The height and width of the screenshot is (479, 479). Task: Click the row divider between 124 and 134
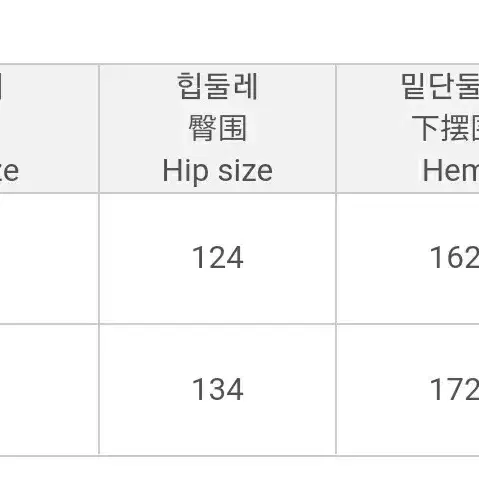point(217,324)
